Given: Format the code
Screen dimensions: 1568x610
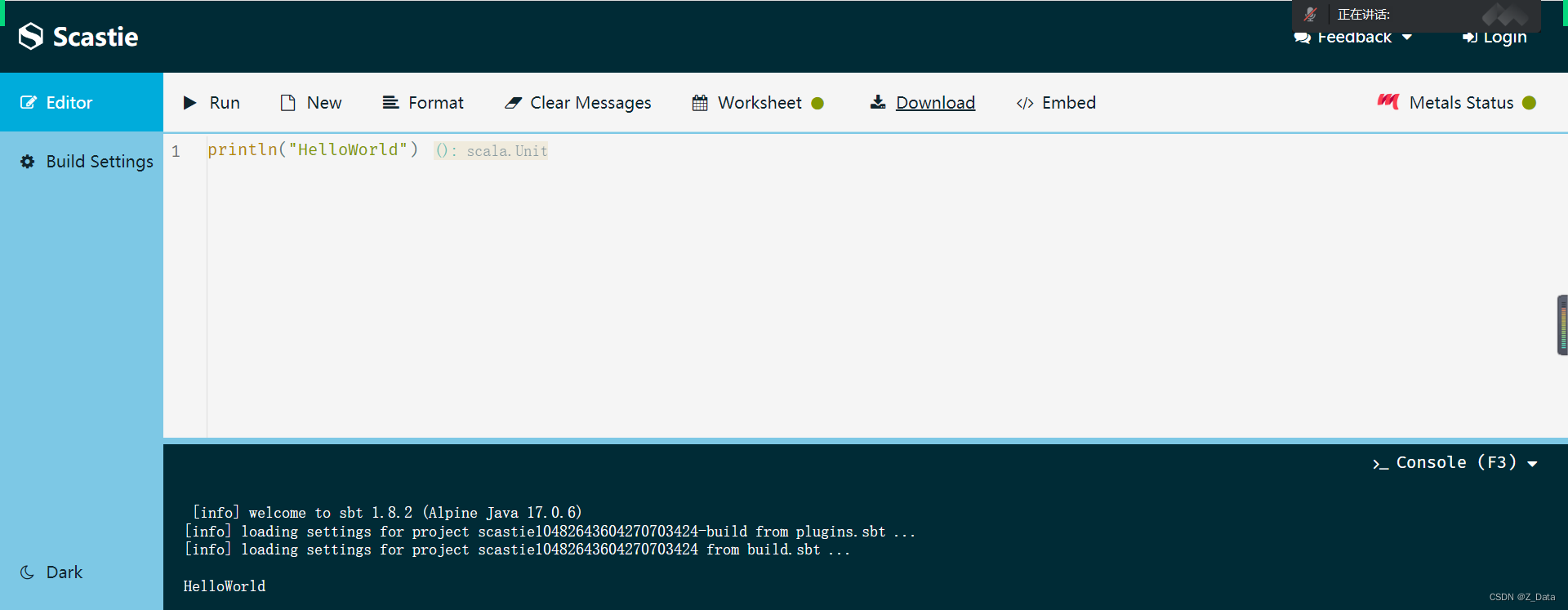Looking at the screenshot, I should (423, 103).
